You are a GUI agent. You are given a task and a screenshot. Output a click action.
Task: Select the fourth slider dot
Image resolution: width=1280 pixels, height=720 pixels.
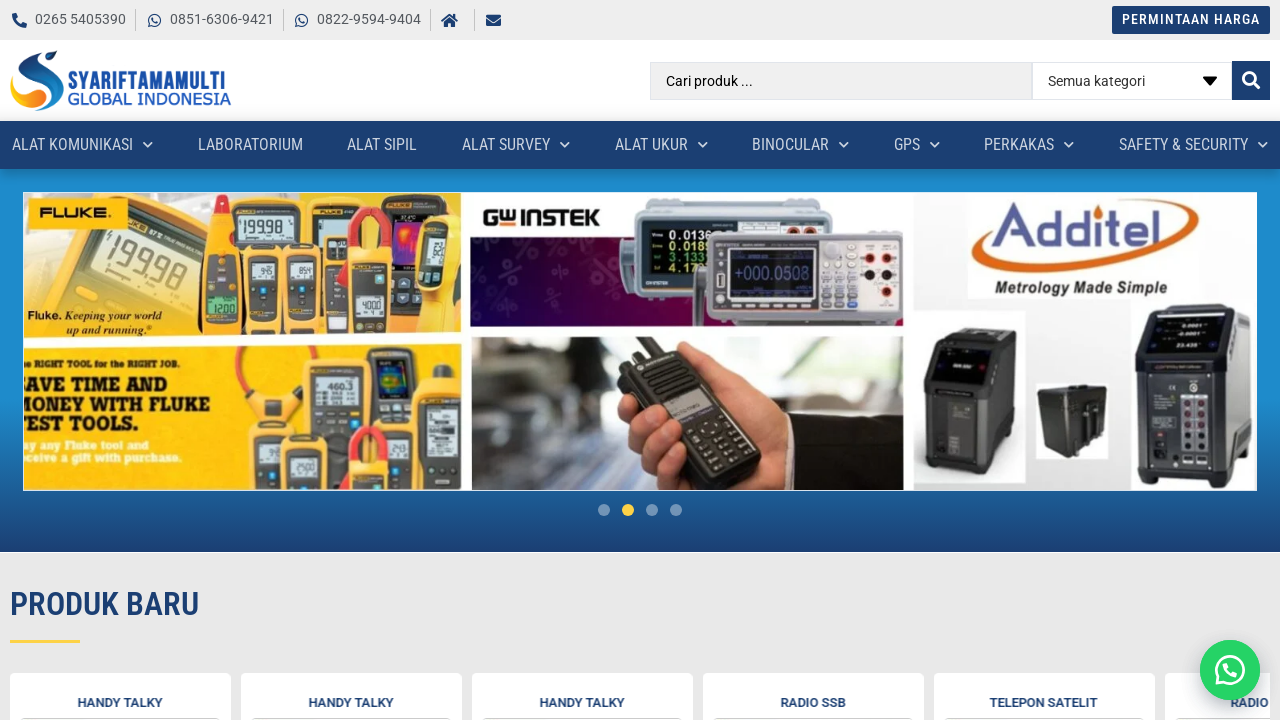[x=676, y=510]
